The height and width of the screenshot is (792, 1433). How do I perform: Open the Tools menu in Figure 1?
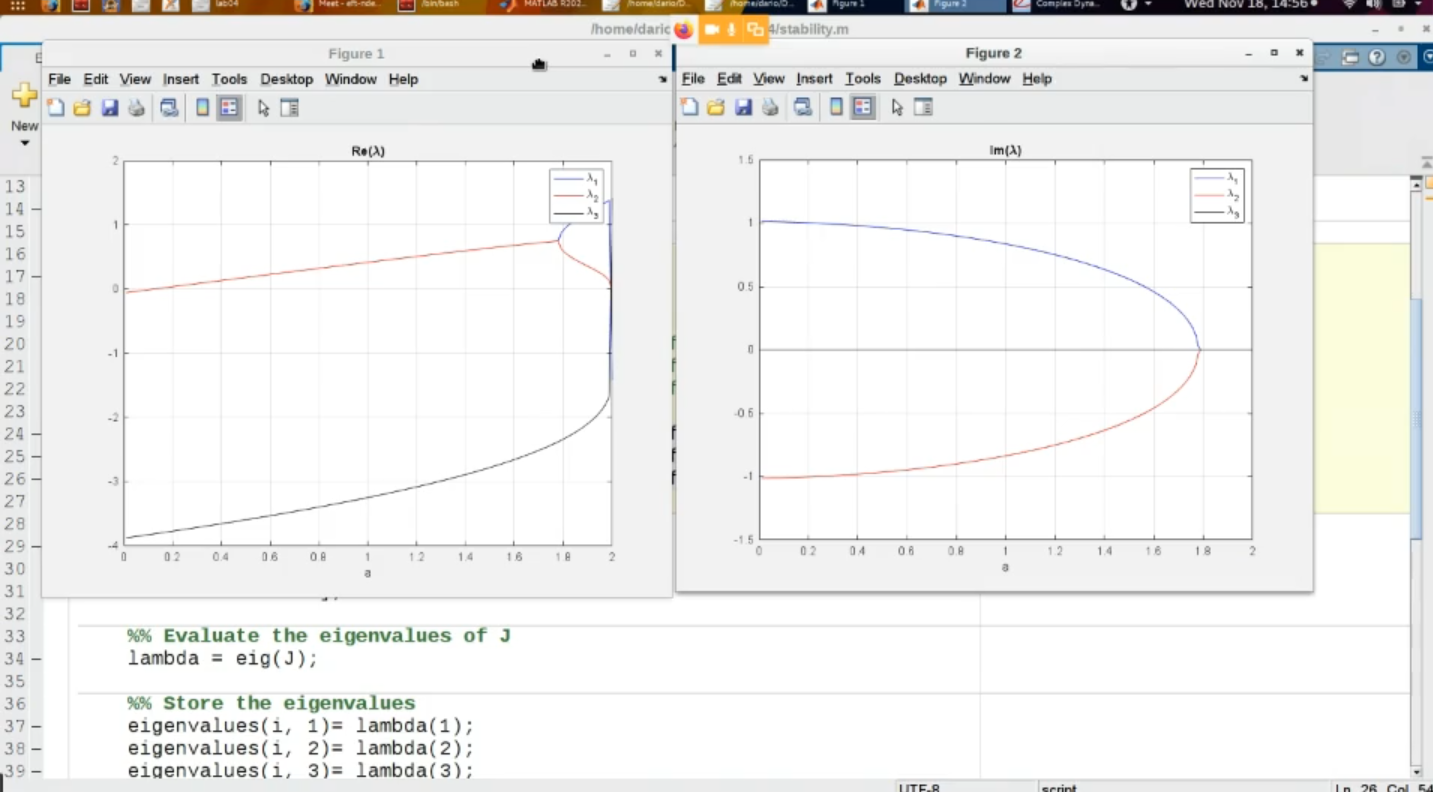229,79
